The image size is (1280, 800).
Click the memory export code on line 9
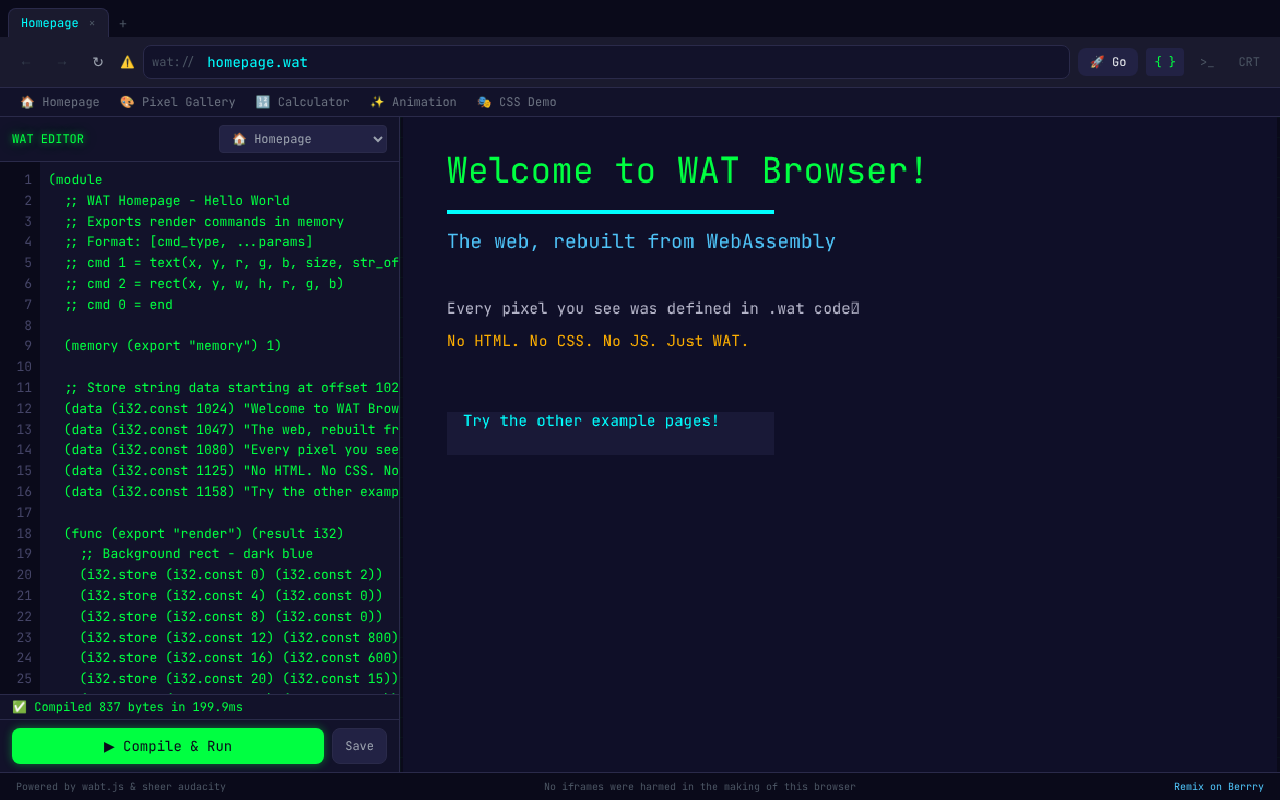click(x=173, y=346)
